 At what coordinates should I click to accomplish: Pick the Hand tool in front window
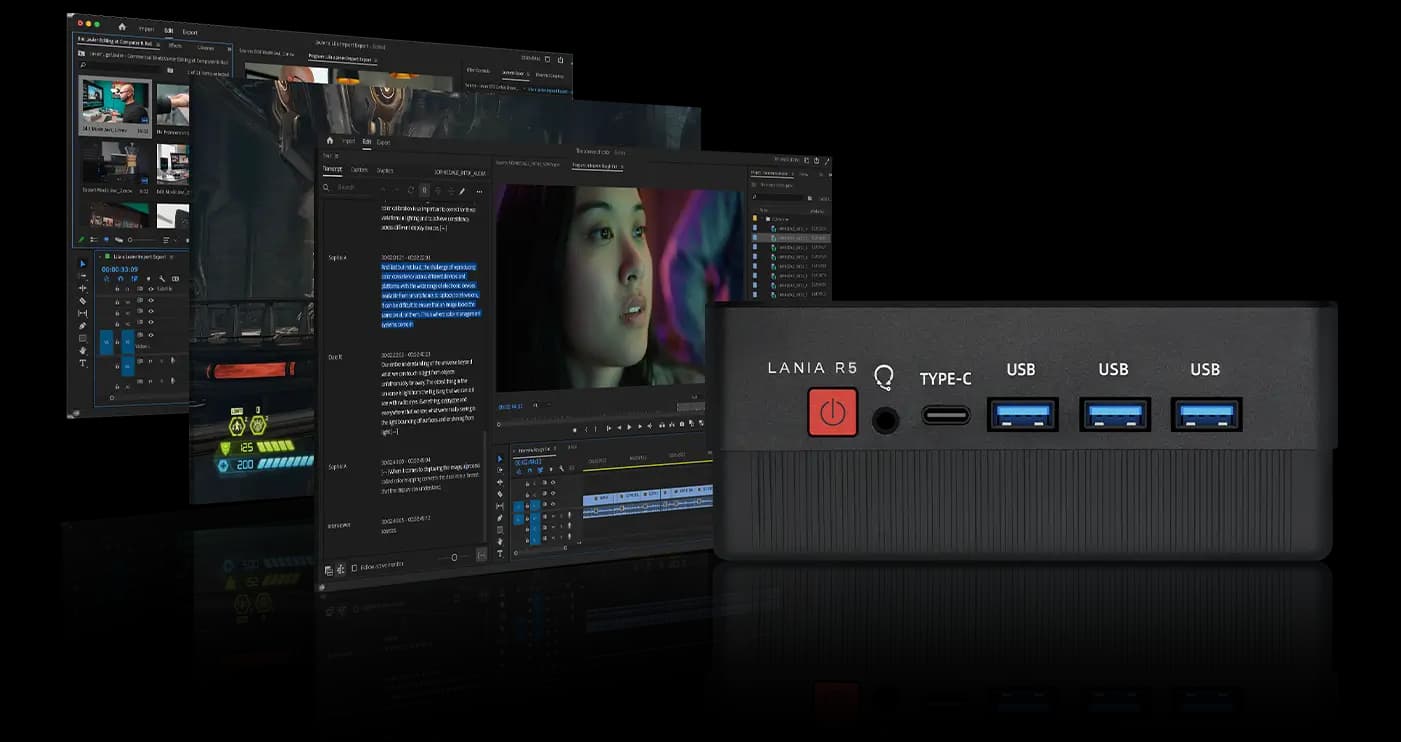coord(501,541)
